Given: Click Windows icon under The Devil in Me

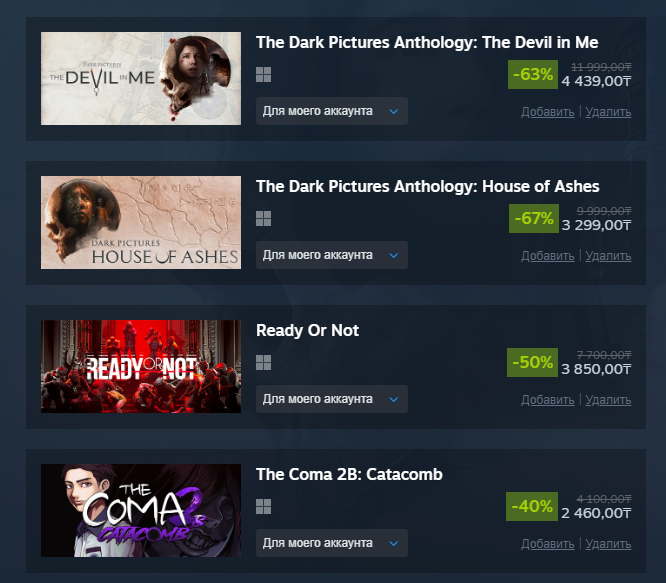Looking at the screenshot, I should click(263, 75).
